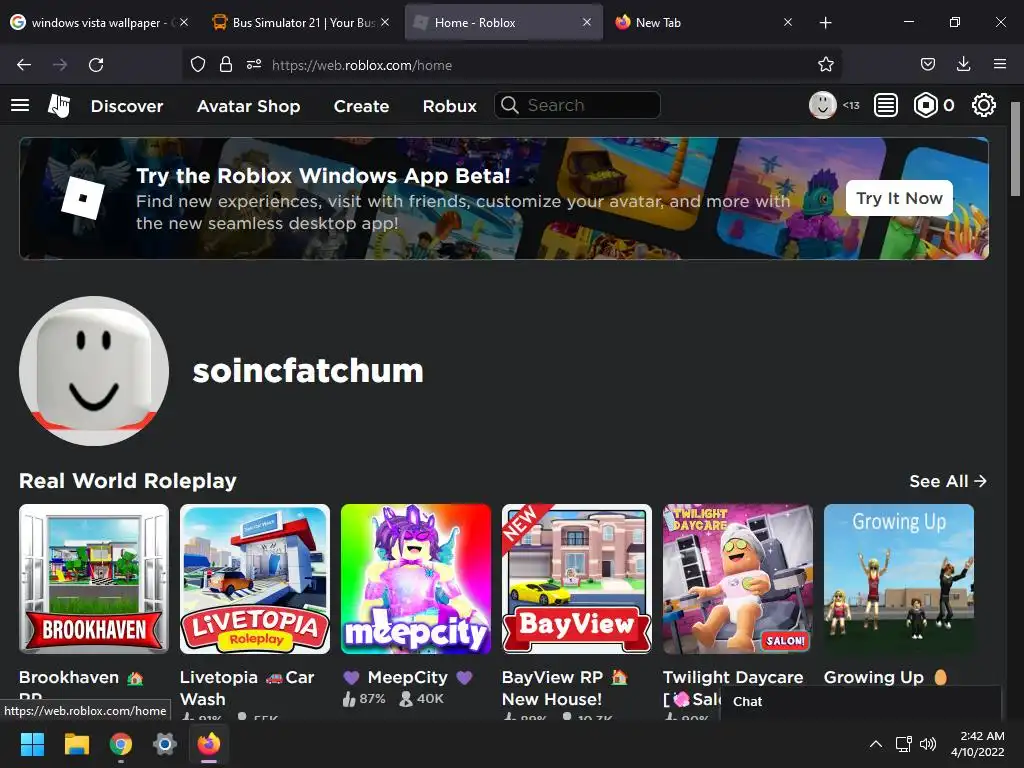This screenshot has height=768, width=1024.
Task: Switch to Bus Simulator 21 tab
Action: pyautogui.click(x=302, y=22)
